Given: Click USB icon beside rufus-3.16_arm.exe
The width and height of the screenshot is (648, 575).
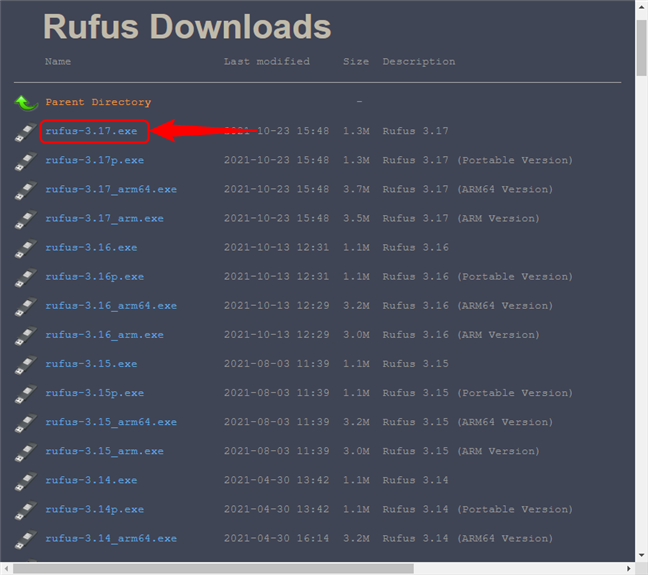Looking at the screenshot, I should tap(26, 336).
